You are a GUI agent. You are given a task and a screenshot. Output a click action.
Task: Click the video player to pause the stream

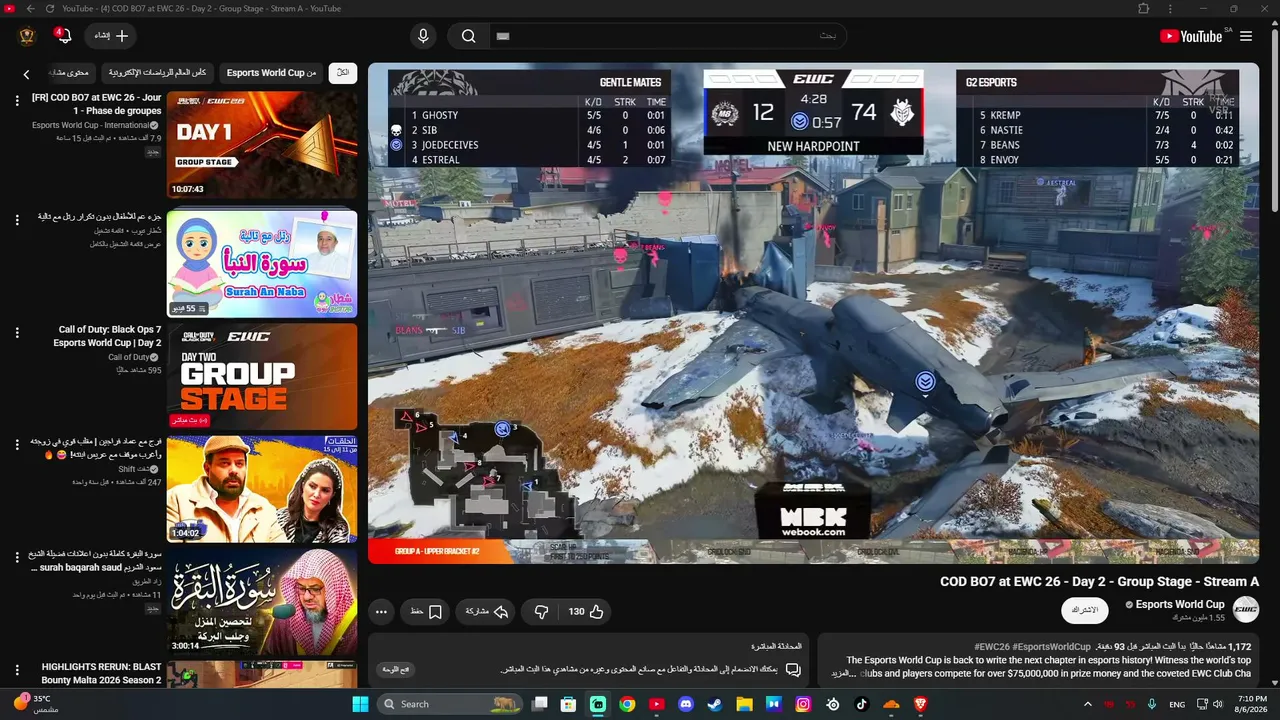click(813, 313)
